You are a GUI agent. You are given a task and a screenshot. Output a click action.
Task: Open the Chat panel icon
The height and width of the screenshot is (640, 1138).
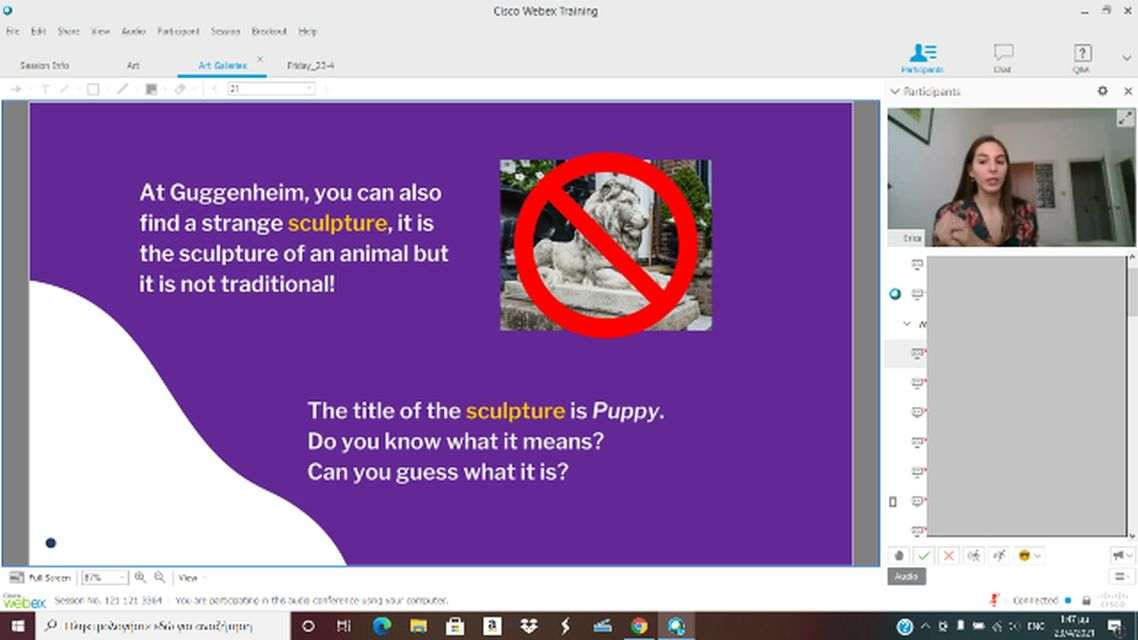click(1003, 57)
